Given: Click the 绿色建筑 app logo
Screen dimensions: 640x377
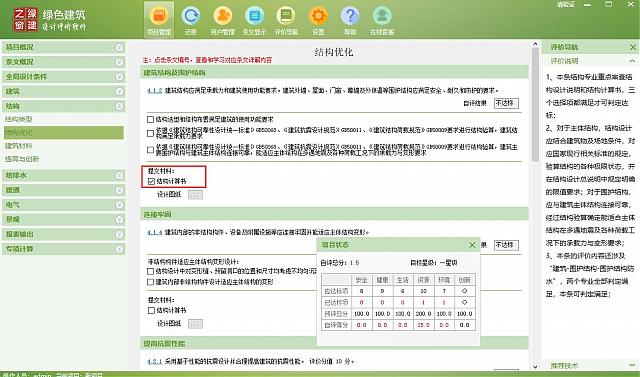Looking at the screenshot, I should pyautogui.click(x=50, y=20).
